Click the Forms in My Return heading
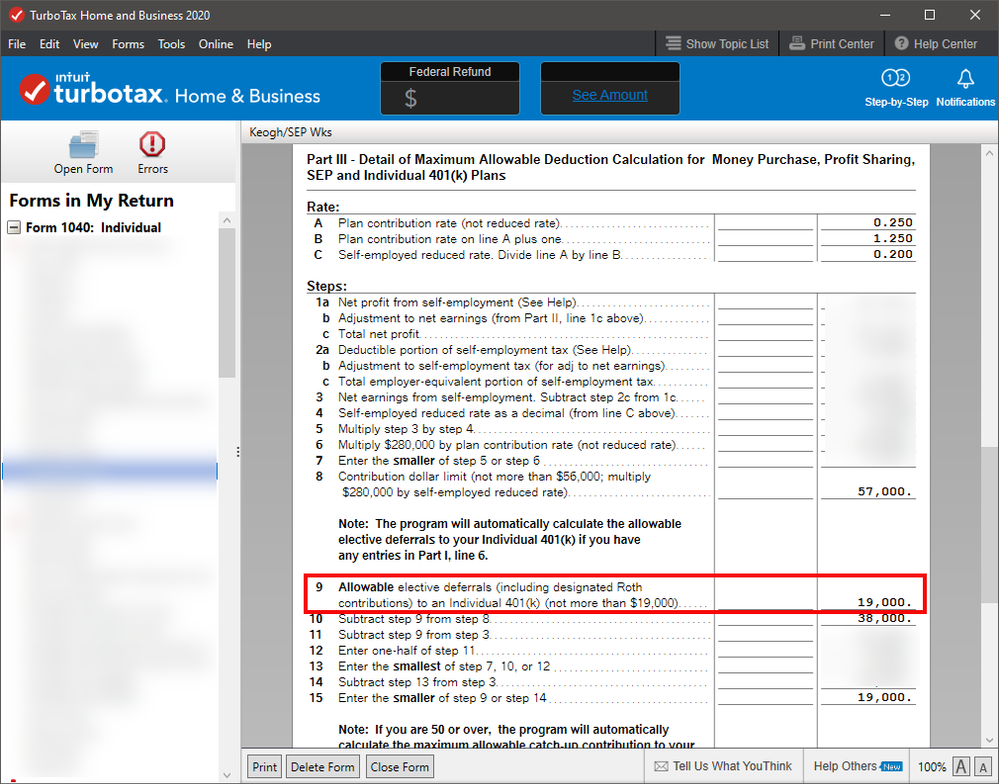This screenshot has width=999, height=784. [x=91, y=201]
